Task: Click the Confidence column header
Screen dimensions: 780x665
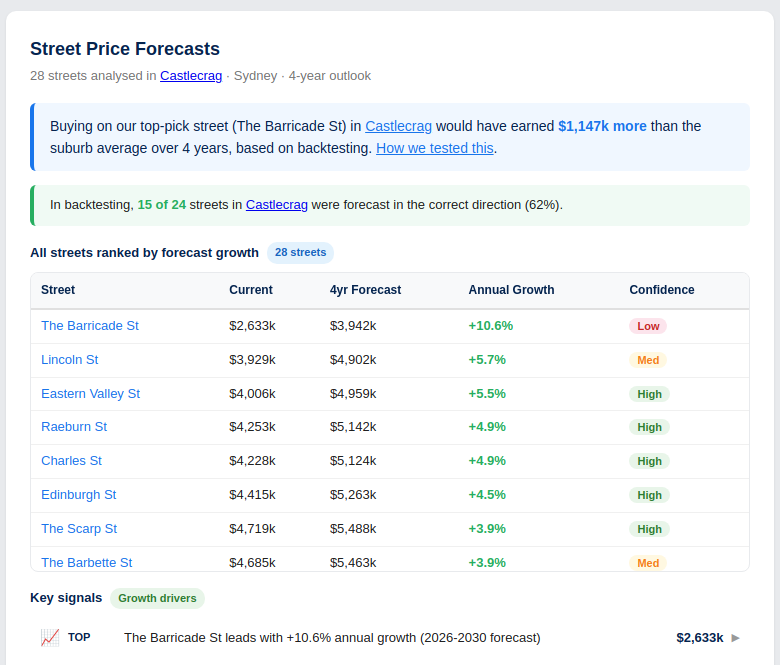Action: 661,290
